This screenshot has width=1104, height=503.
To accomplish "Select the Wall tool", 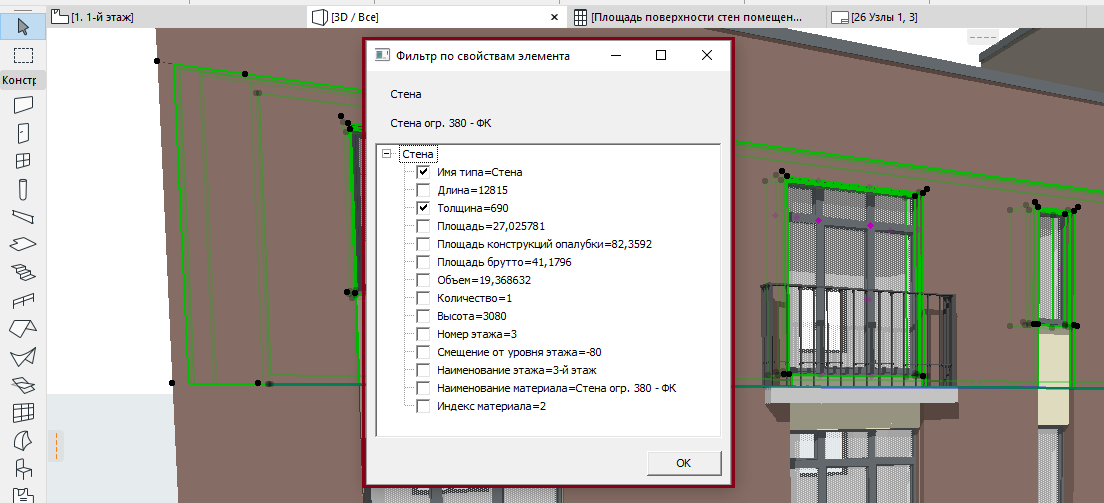I will coord(23,105).
